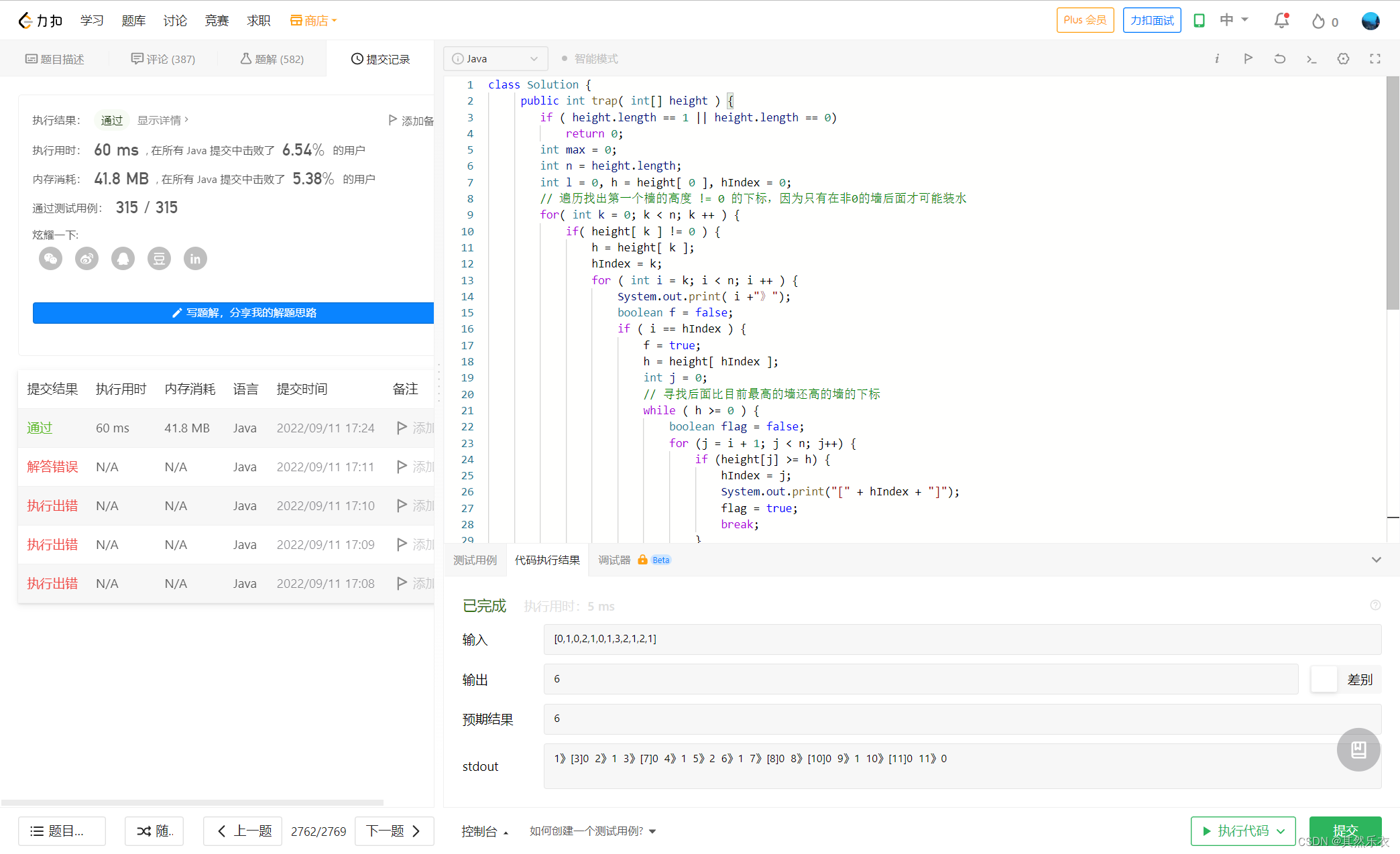Expand the 执行代码 dropdown arrow

click(x=1281, y=831)
